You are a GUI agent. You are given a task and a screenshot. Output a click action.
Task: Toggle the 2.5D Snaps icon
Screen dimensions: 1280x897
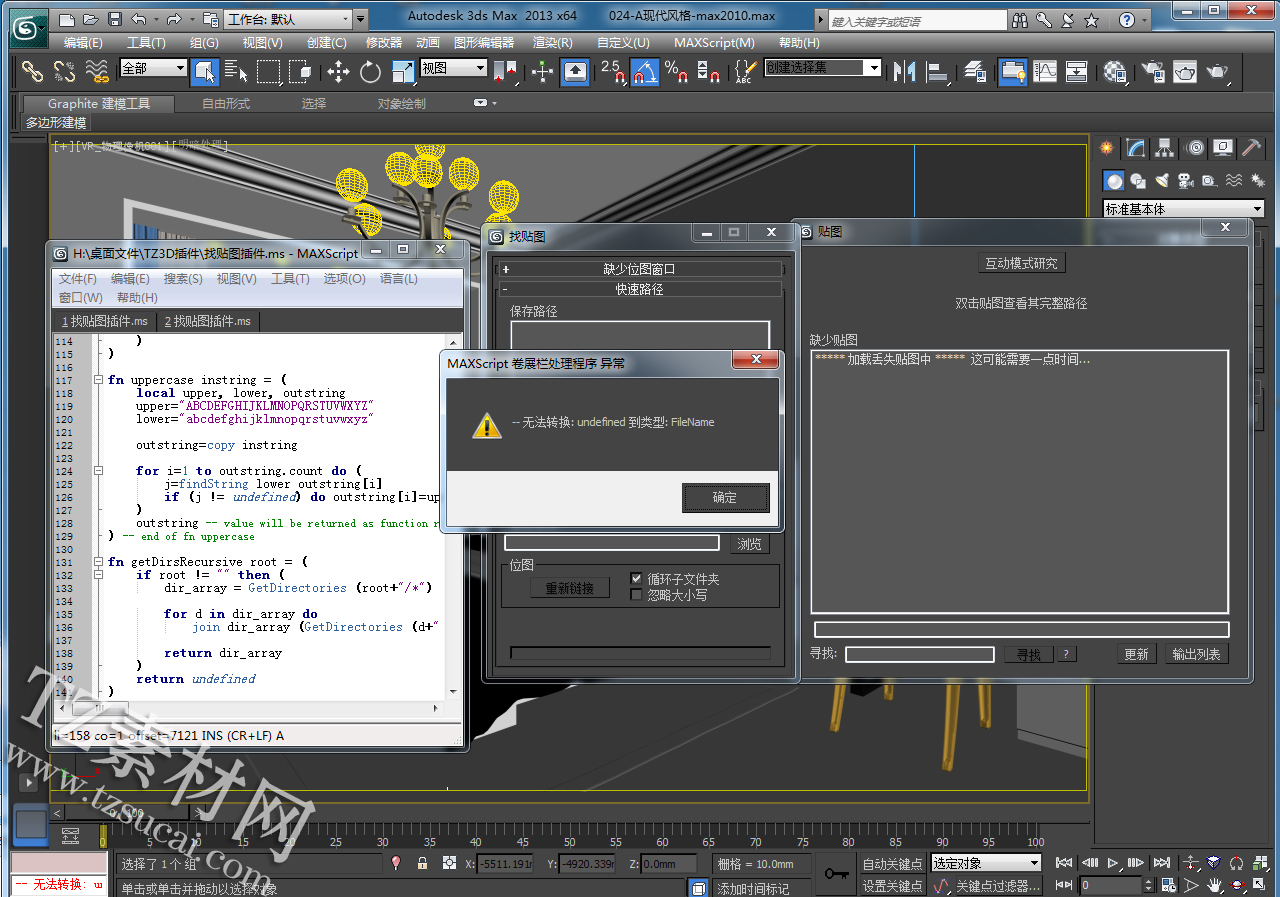612,71
